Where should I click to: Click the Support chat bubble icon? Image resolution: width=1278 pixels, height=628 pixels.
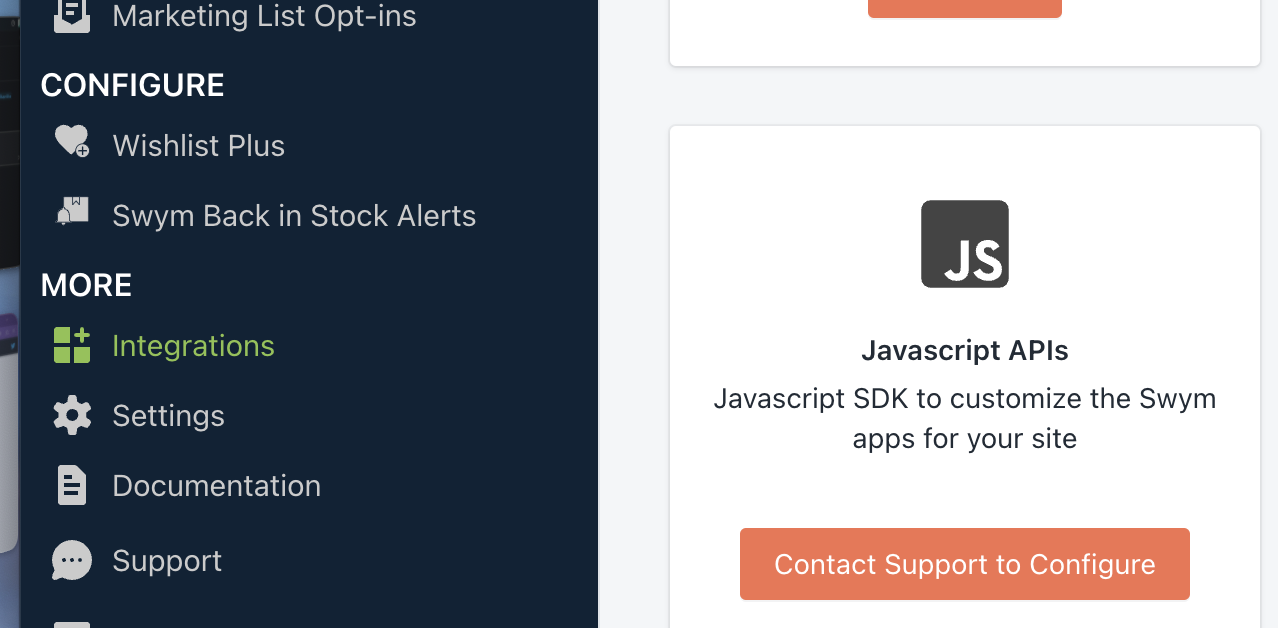click(x=72, y=561)
